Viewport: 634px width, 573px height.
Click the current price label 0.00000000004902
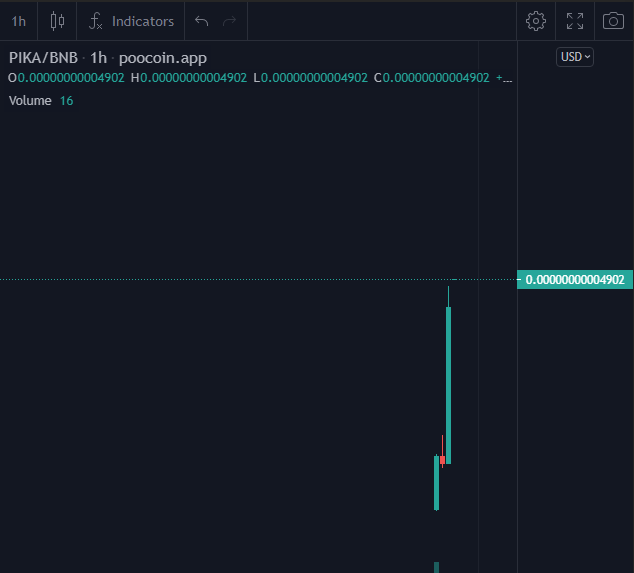(575, 279)
